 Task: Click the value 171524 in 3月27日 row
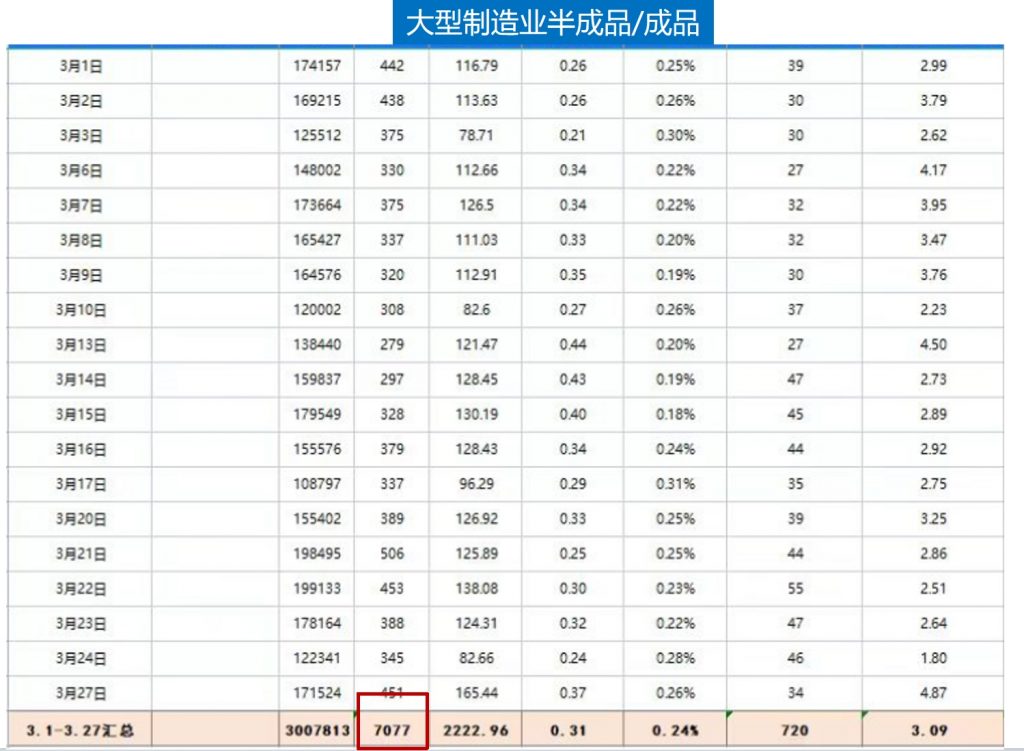click(317, 693)
